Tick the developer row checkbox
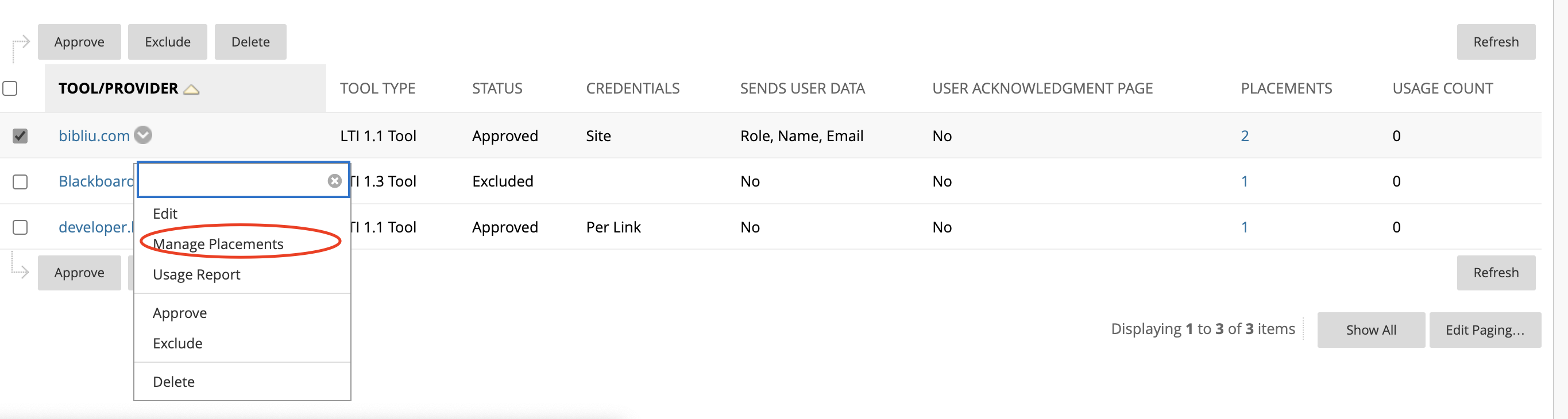The width and height of the screenshot is (1568, 419). point(20,227)
